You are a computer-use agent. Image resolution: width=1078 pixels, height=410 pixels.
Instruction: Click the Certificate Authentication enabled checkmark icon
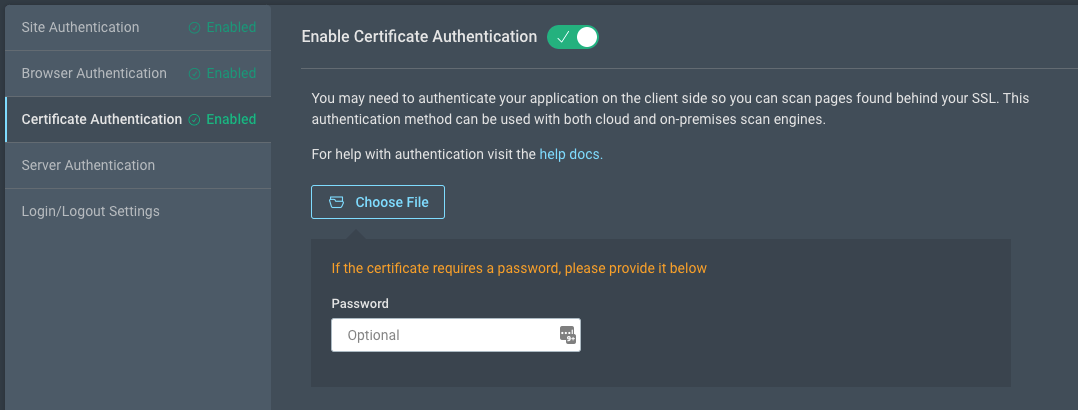click(194, 120)
